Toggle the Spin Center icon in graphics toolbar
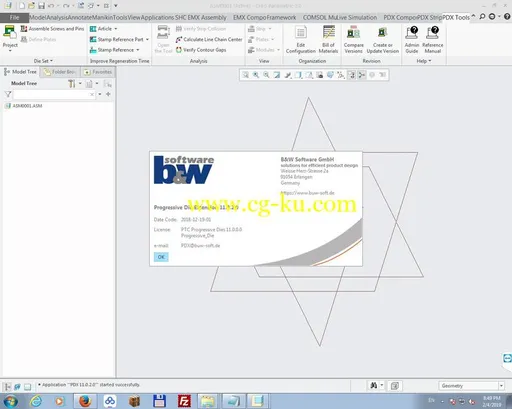The image size is (512, 409). (362, 75)
